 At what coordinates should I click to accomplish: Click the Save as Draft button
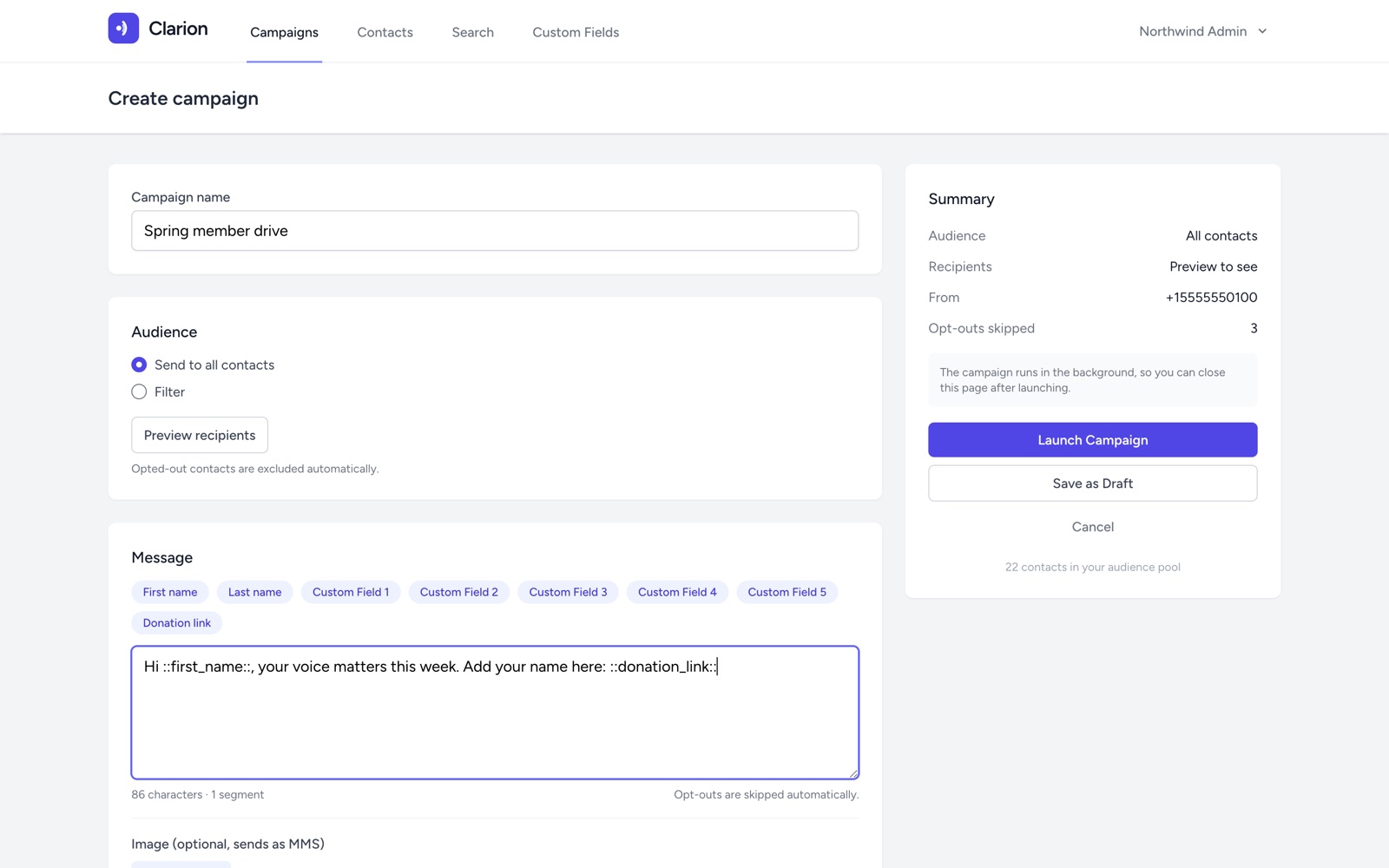tap(1092, 483)
